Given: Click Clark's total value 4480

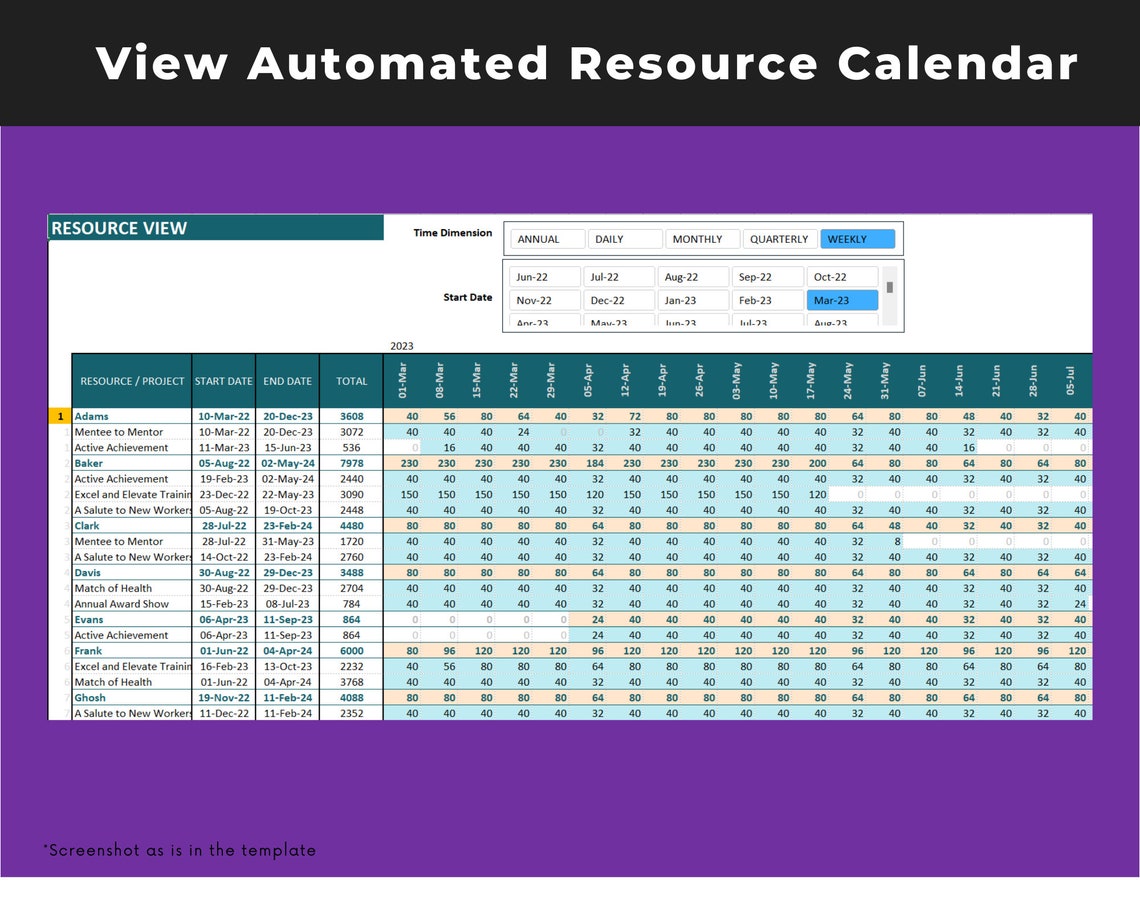Looking at the screenshot, I should 351,526.
